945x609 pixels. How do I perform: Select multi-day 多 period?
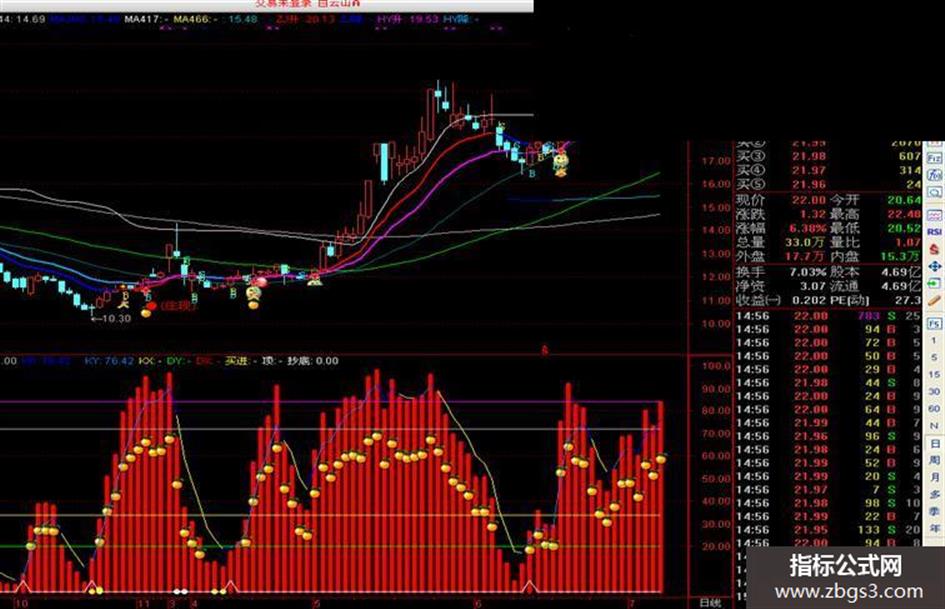pyautogui.click(x=934, y=494)
